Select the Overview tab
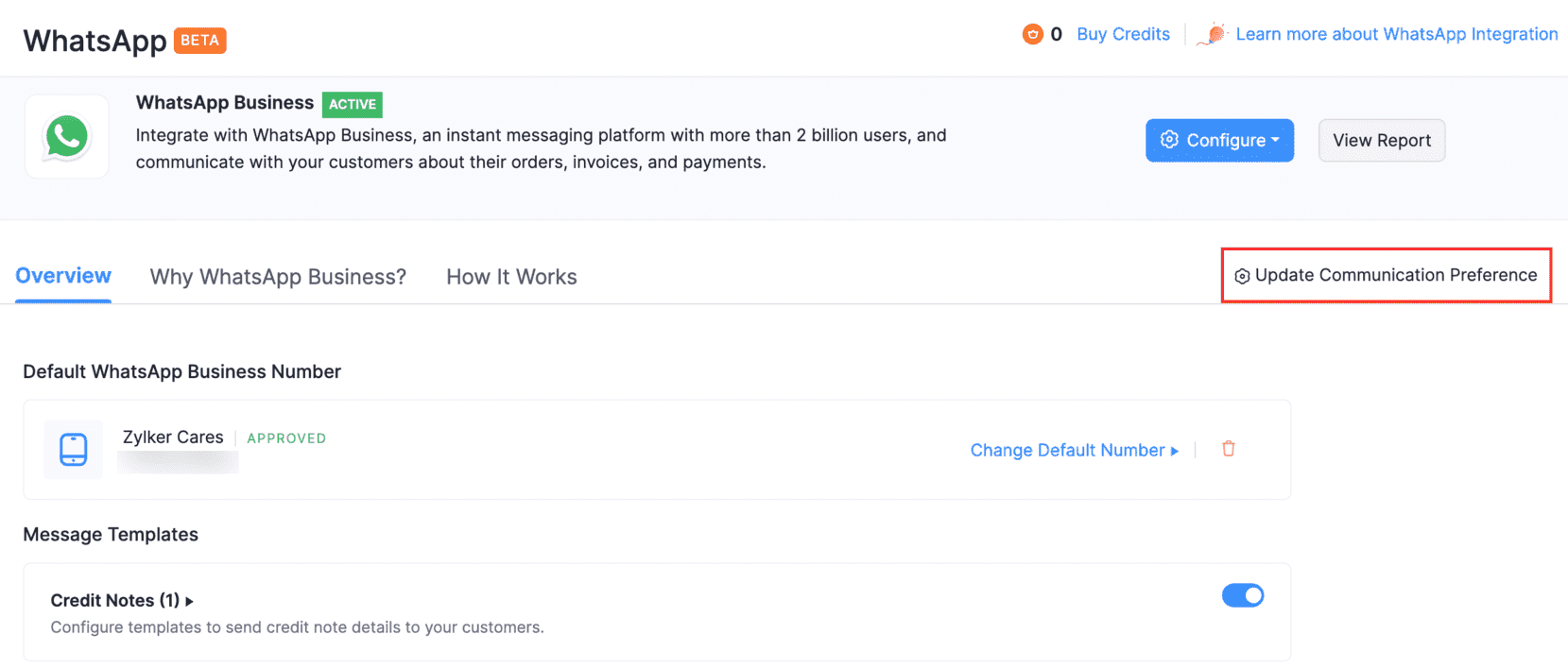This screenshot has width=1568, height=669. [63, 276]
